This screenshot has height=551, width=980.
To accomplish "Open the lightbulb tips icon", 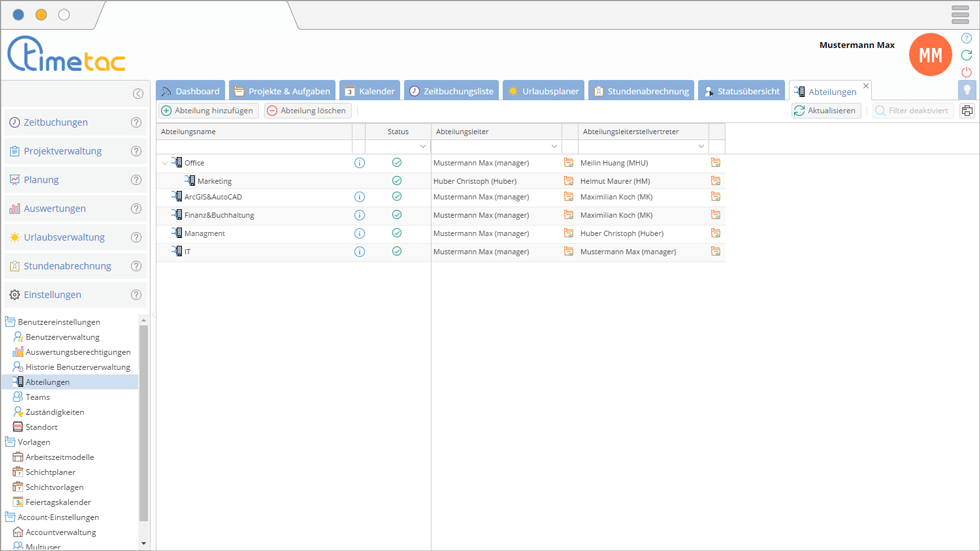I will pos(967,90).
